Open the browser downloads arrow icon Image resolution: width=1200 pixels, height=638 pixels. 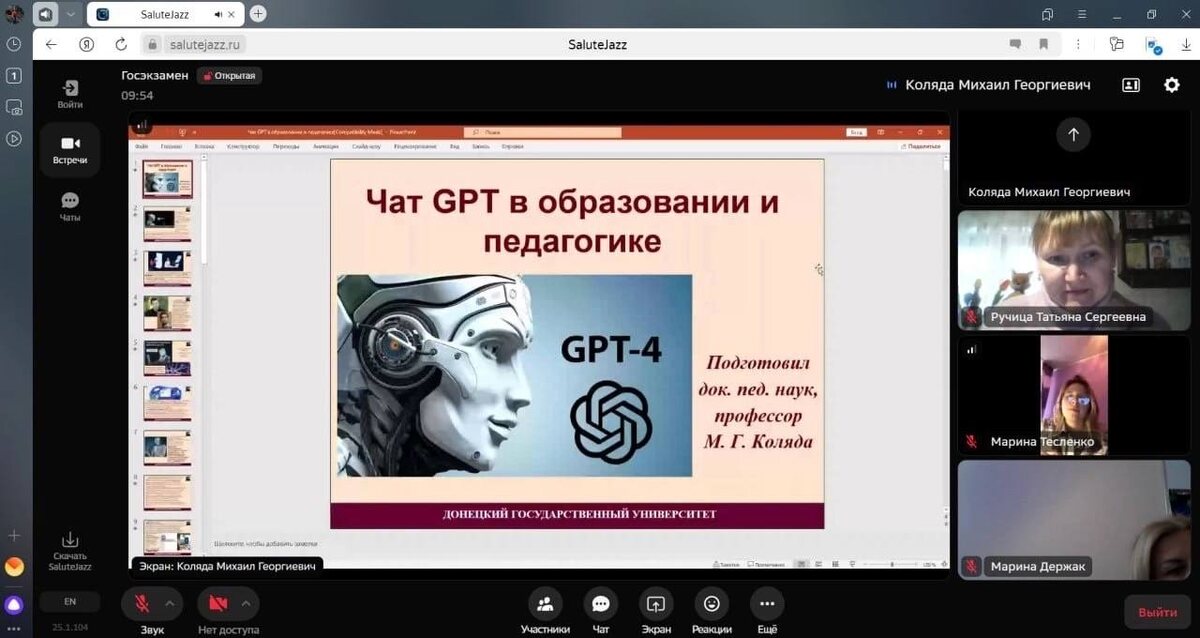(x=1186, y=44)
